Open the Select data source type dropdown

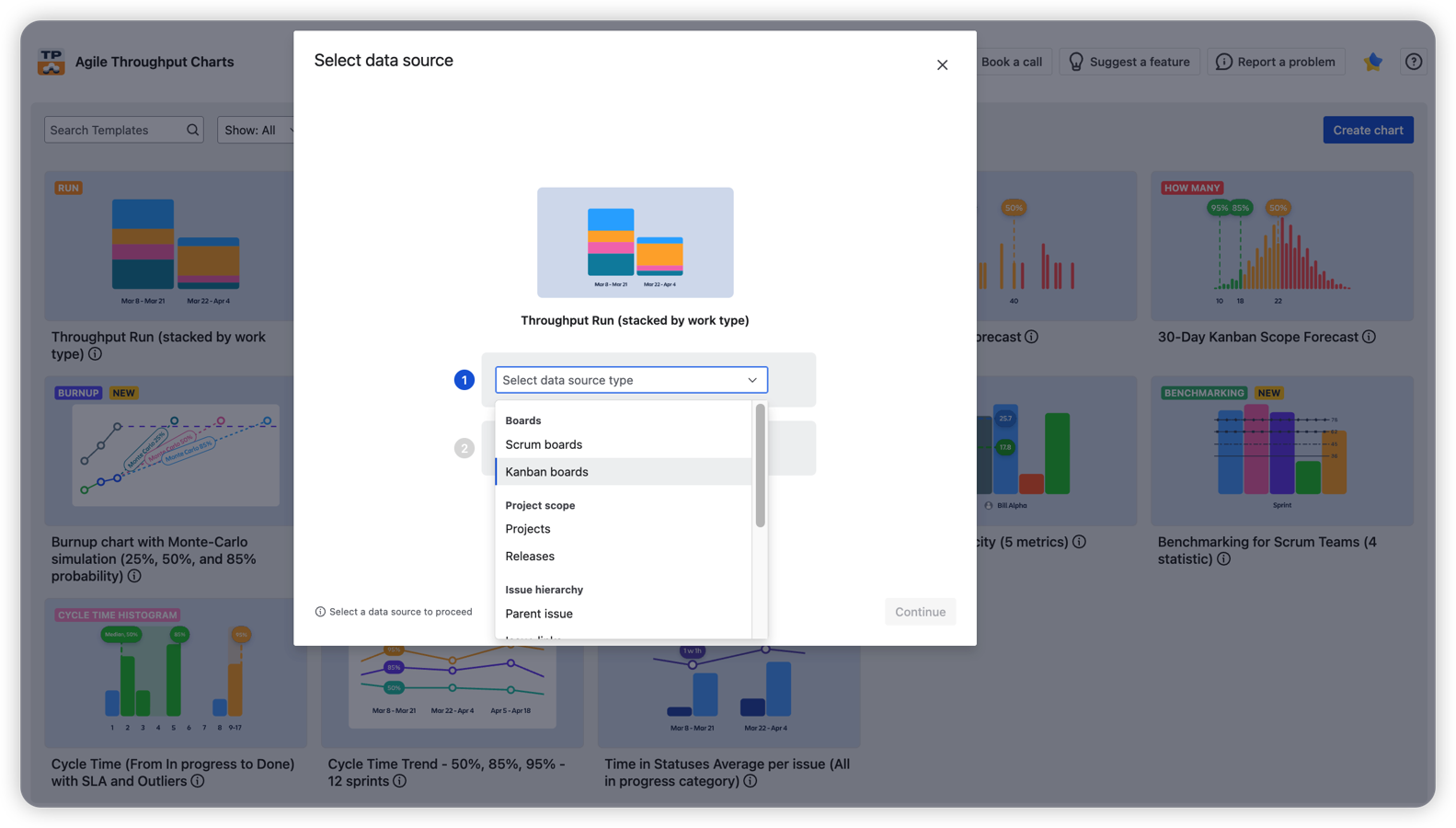point(631,380)
